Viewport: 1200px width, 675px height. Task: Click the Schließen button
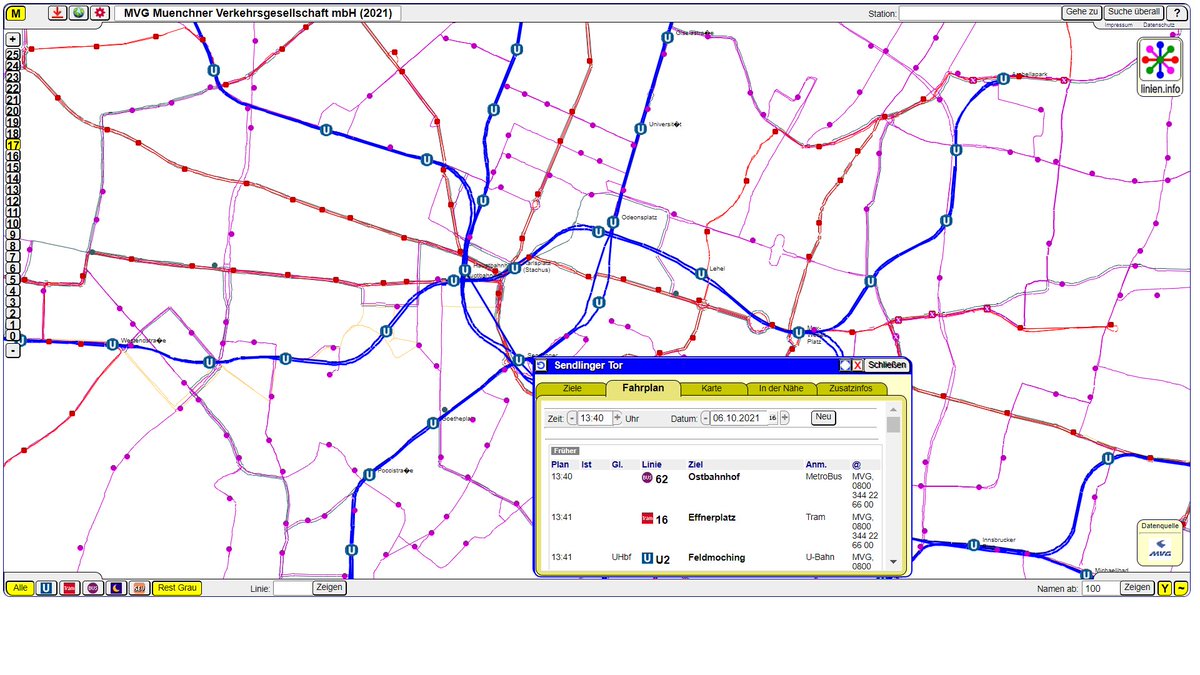pyautogui.click(x=887, y=365)
